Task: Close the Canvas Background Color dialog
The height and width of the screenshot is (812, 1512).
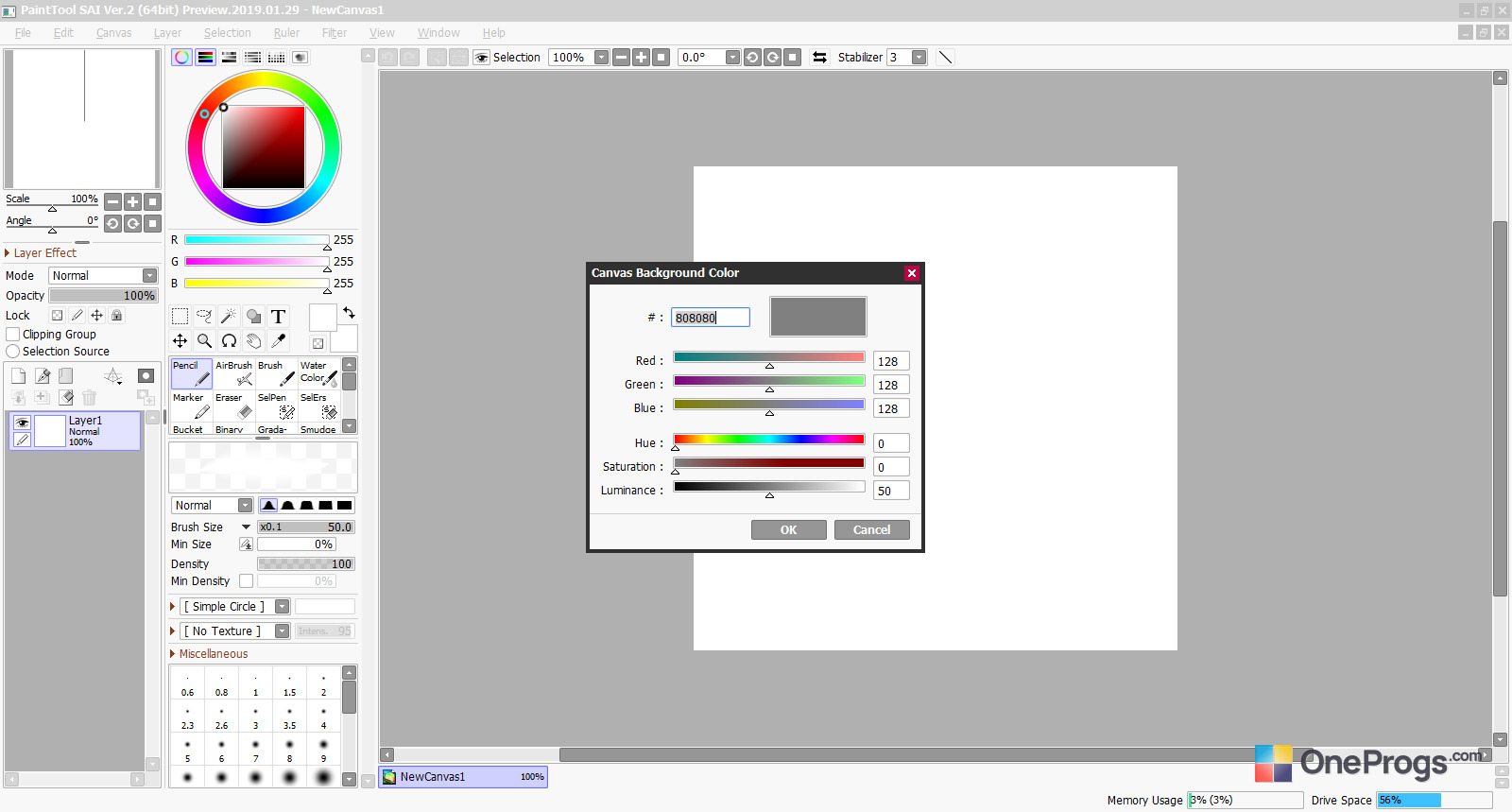Action: pyautogui.click(x=912, y=273)
